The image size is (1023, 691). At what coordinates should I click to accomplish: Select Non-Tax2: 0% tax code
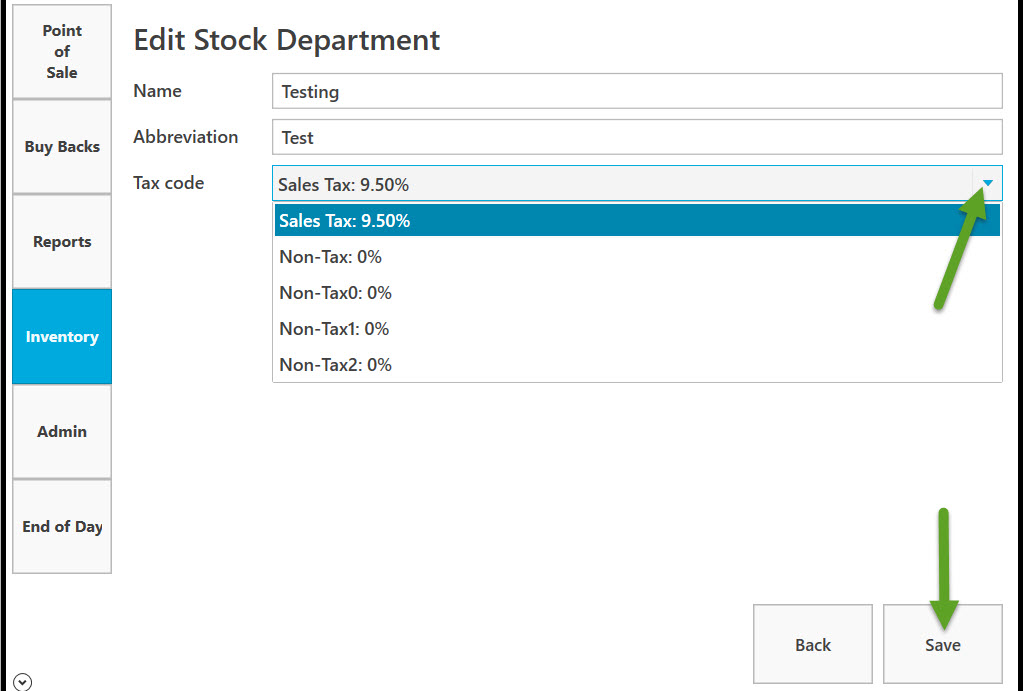point(637,364)
